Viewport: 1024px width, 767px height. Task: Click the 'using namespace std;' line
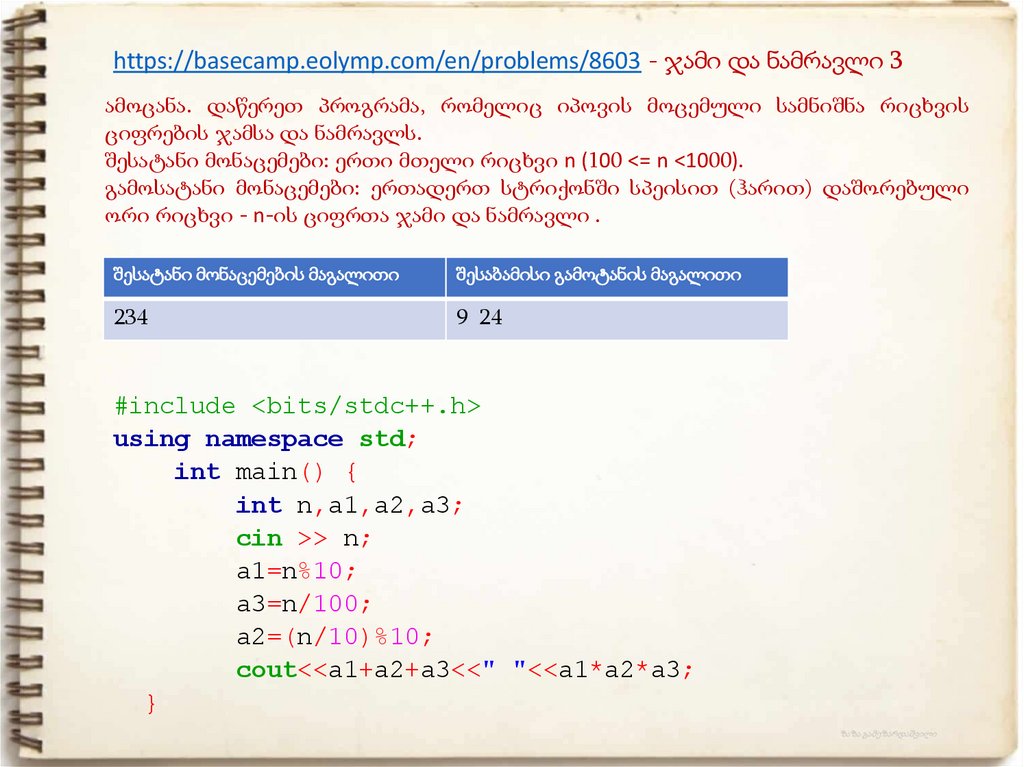264,439
